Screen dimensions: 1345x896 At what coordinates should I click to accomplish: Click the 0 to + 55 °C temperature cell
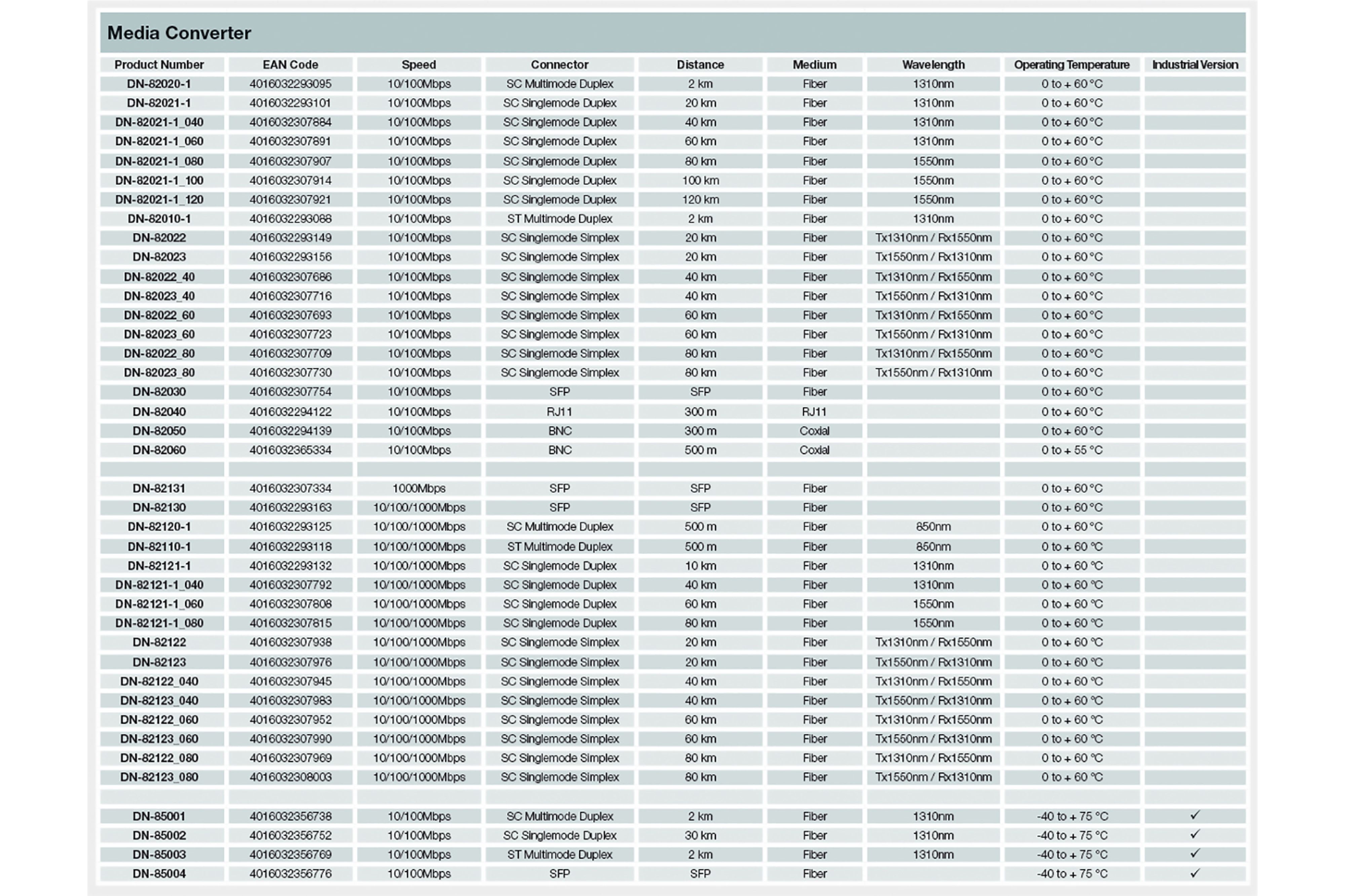point(1071,450)
